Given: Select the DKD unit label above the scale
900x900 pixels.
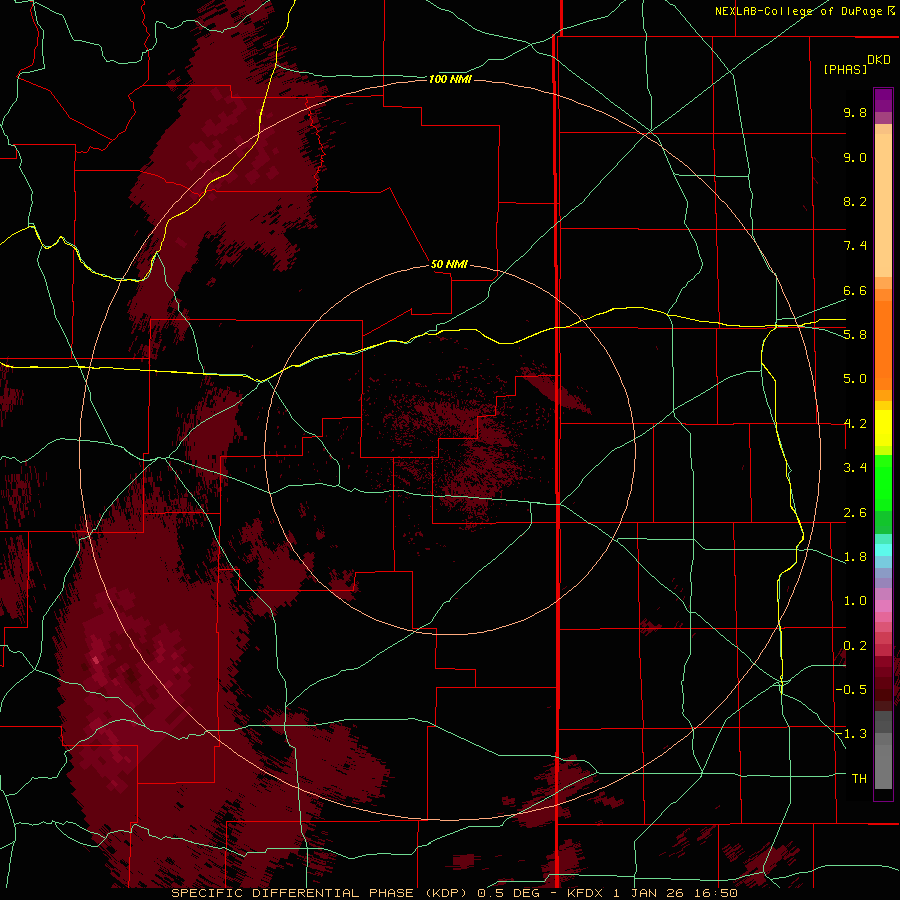Looking at the screenshot, I should pyautogui.click(x=879, y=60).
